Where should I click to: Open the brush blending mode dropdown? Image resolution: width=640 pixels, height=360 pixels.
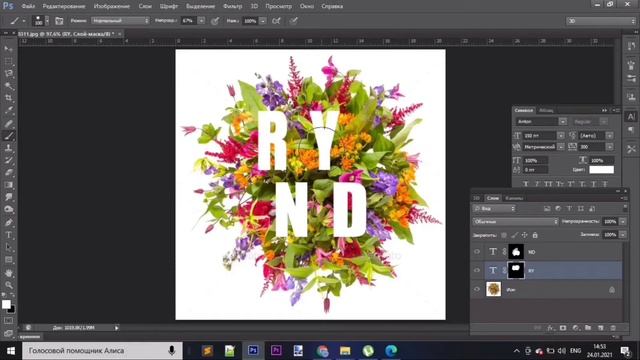coord(120,20)
